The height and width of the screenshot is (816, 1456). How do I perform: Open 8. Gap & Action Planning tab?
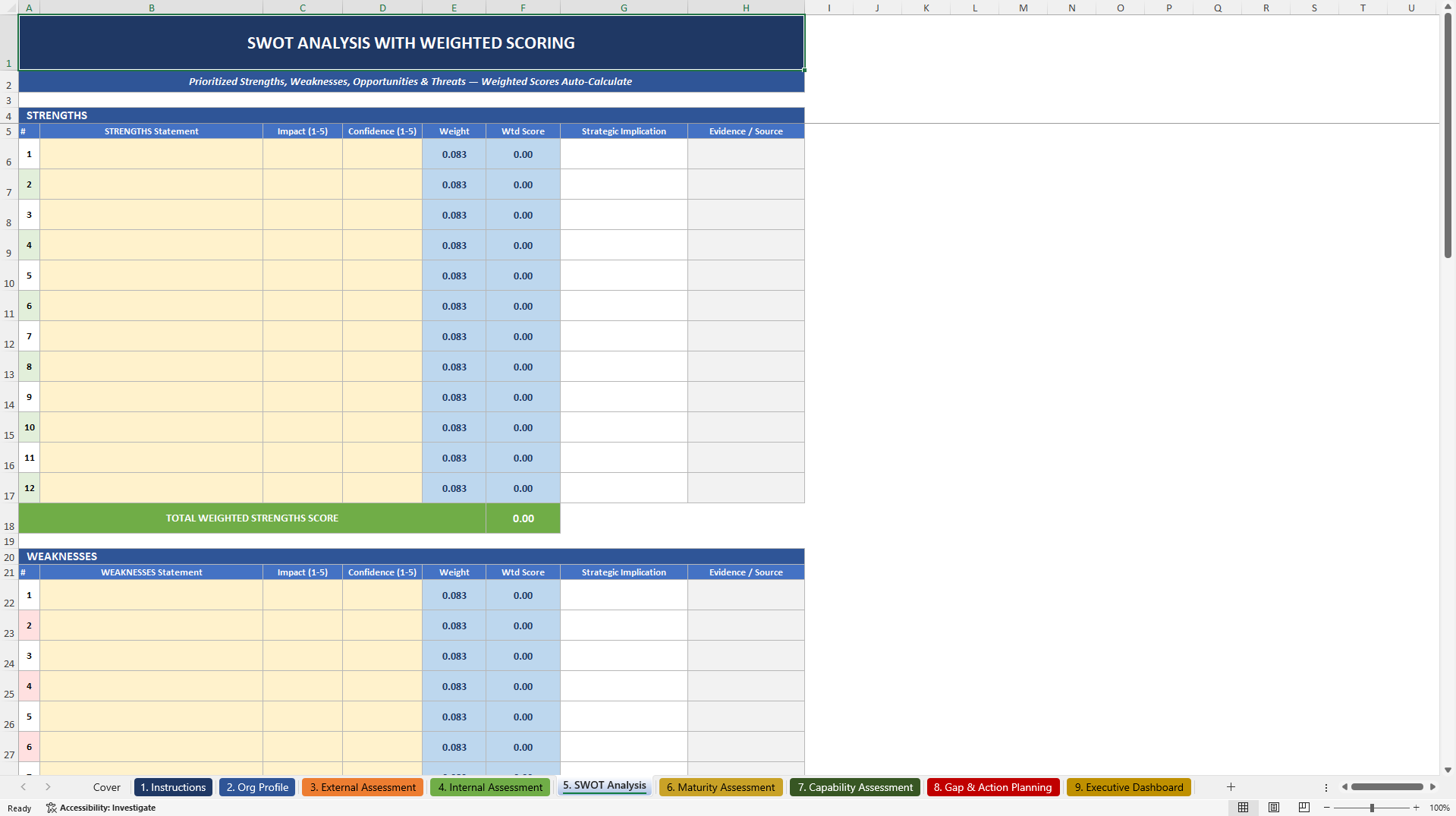point(993,787)
